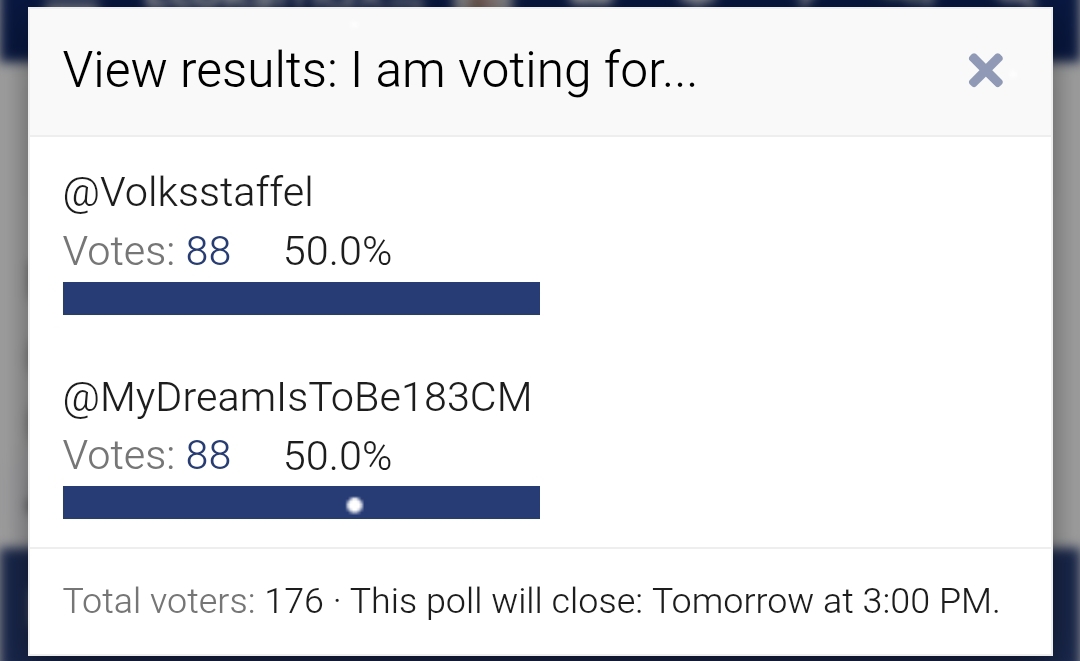Click the "Total voters:" footer label
The image size is (1080, 661).
(x=159, y=602)
